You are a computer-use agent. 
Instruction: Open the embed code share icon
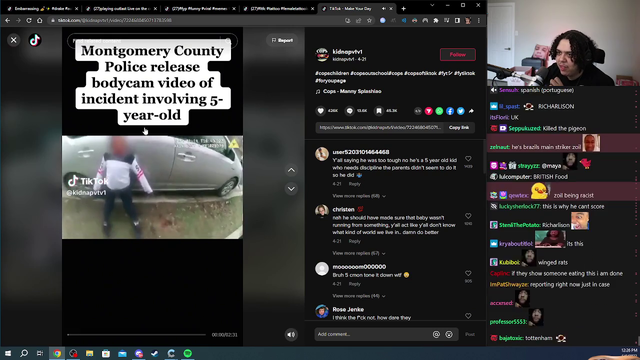tap(418, 111)
